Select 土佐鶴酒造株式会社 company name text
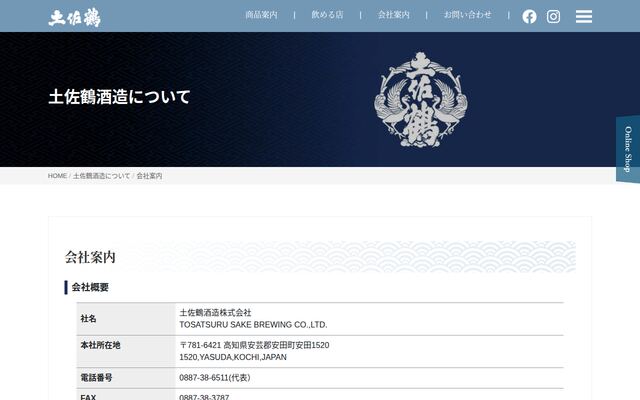640x400 pixels. 215,313
